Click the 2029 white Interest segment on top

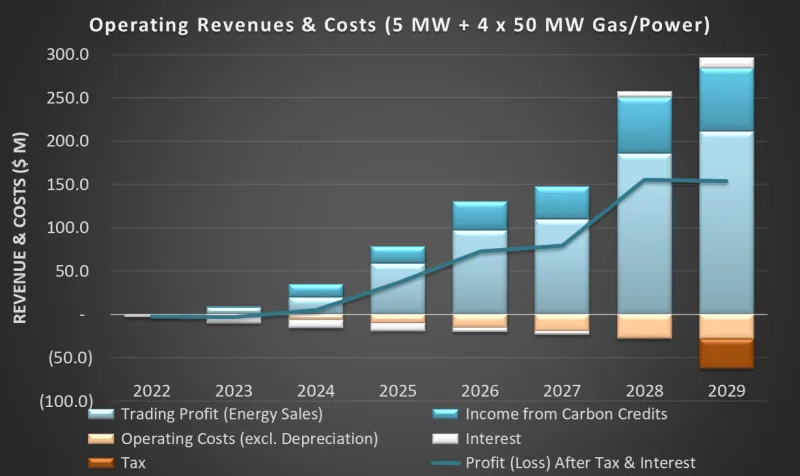pyautogui.click(x=727, y=63)
